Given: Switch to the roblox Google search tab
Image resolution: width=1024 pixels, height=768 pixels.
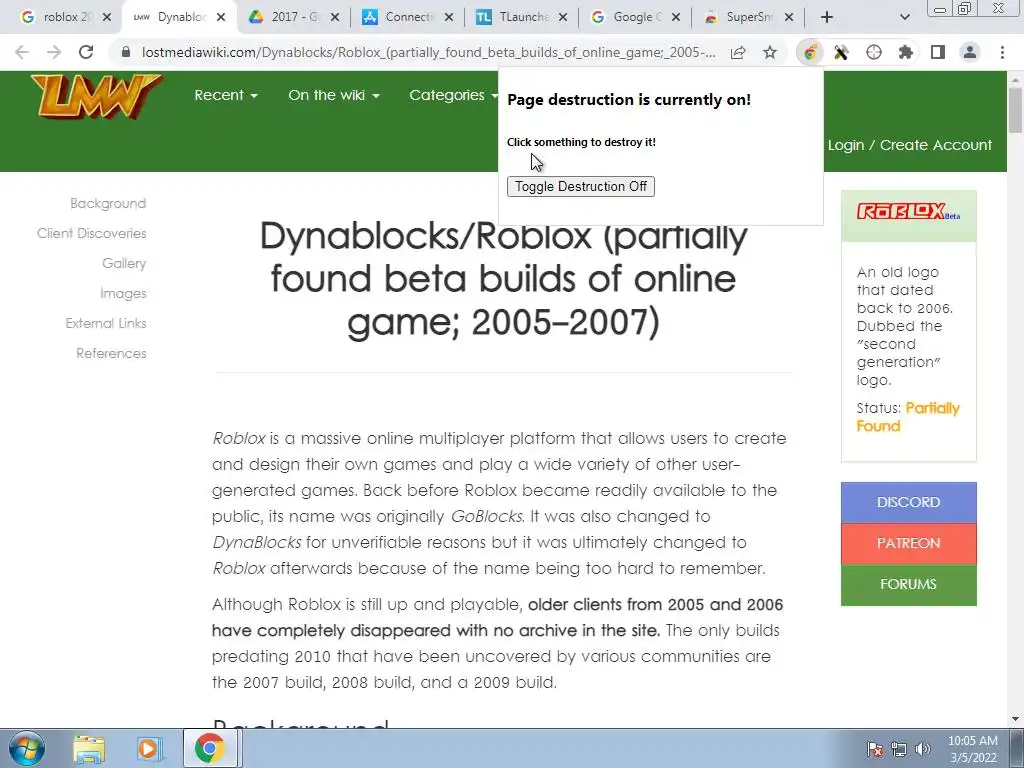Looking at the screenshot, I should [x=59, y=18].
